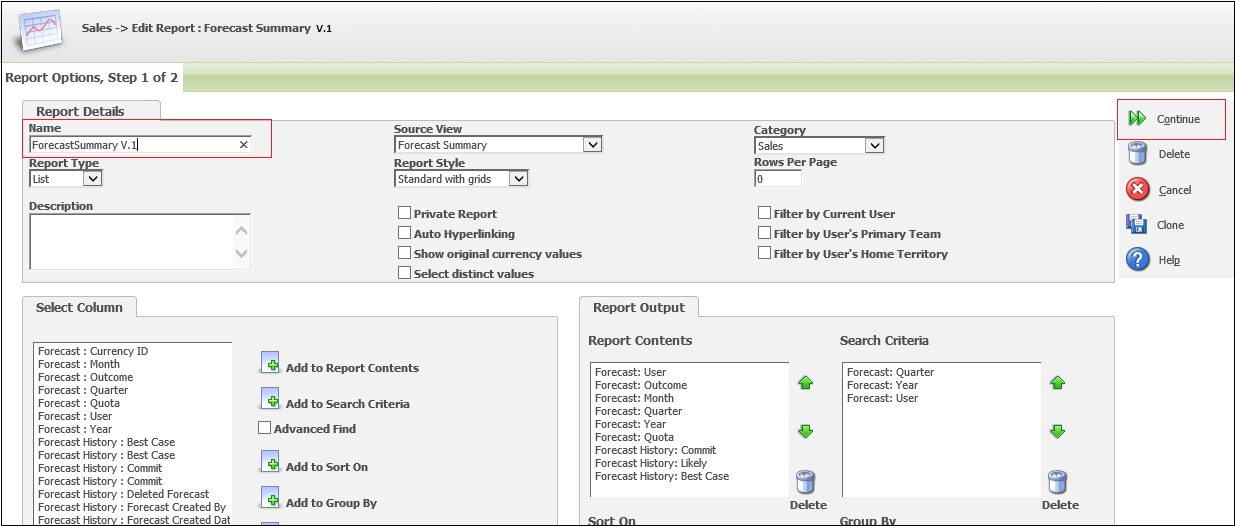Click the Add to Report Contents plus icon
The width and height of the screenshot is (1235, 526).
[269, 363]
